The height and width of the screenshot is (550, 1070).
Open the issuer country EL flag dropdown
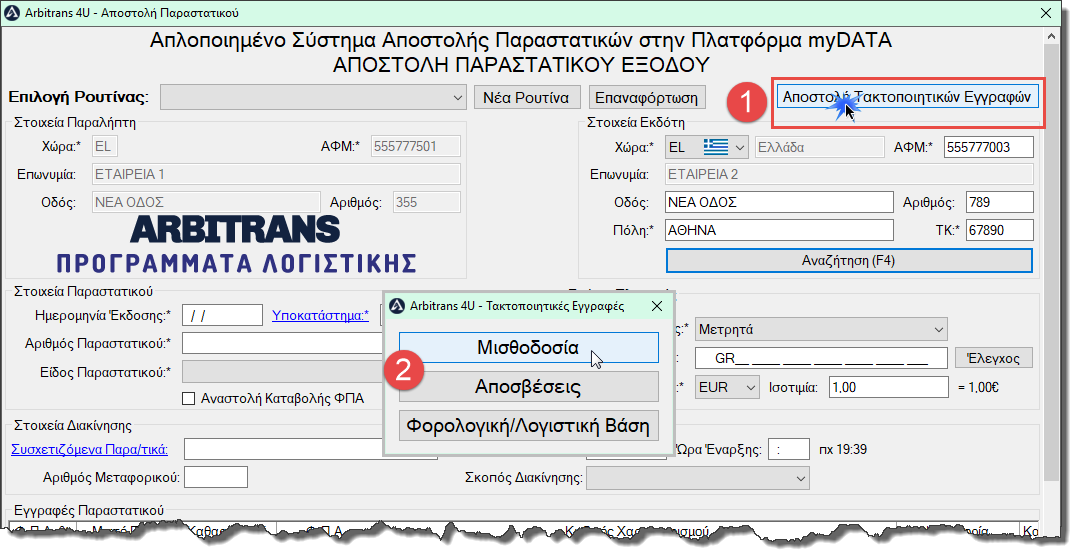click(707, 147)
